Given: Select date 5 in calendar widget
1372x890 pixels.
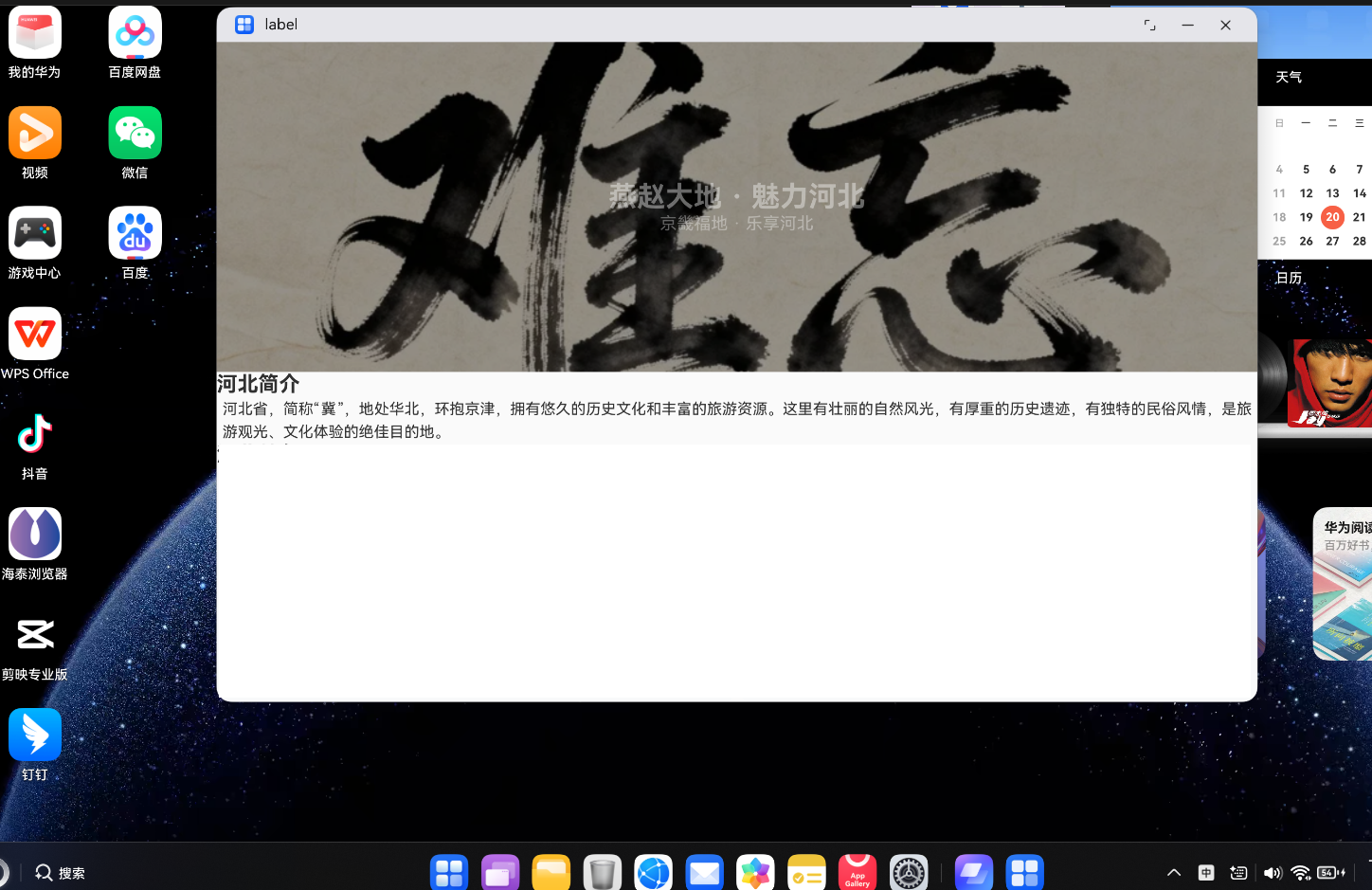Looking at the screenshot, I should (x=1306, y=170).
